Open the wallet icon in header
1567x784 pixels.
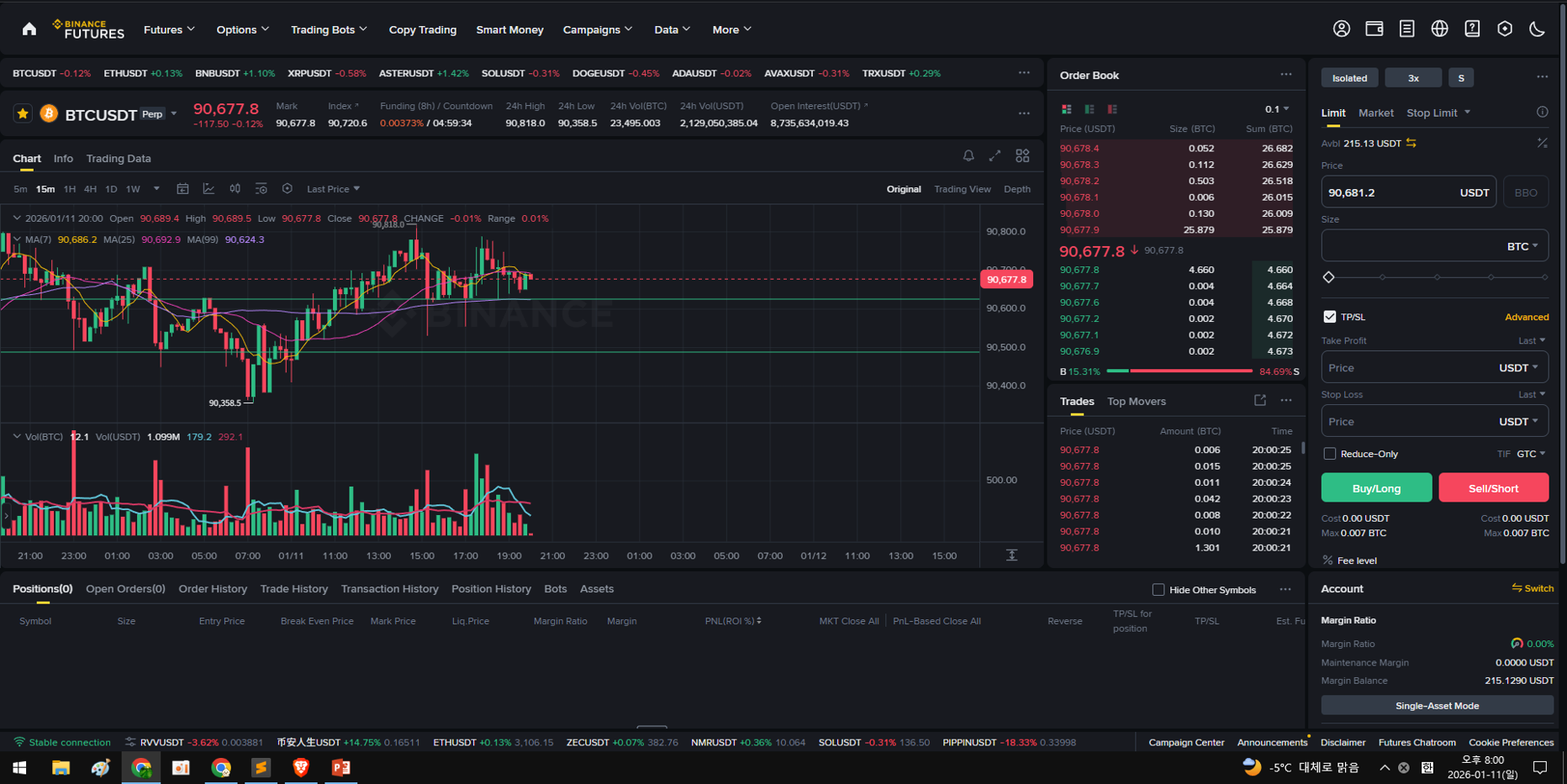tap(1374, 29)
